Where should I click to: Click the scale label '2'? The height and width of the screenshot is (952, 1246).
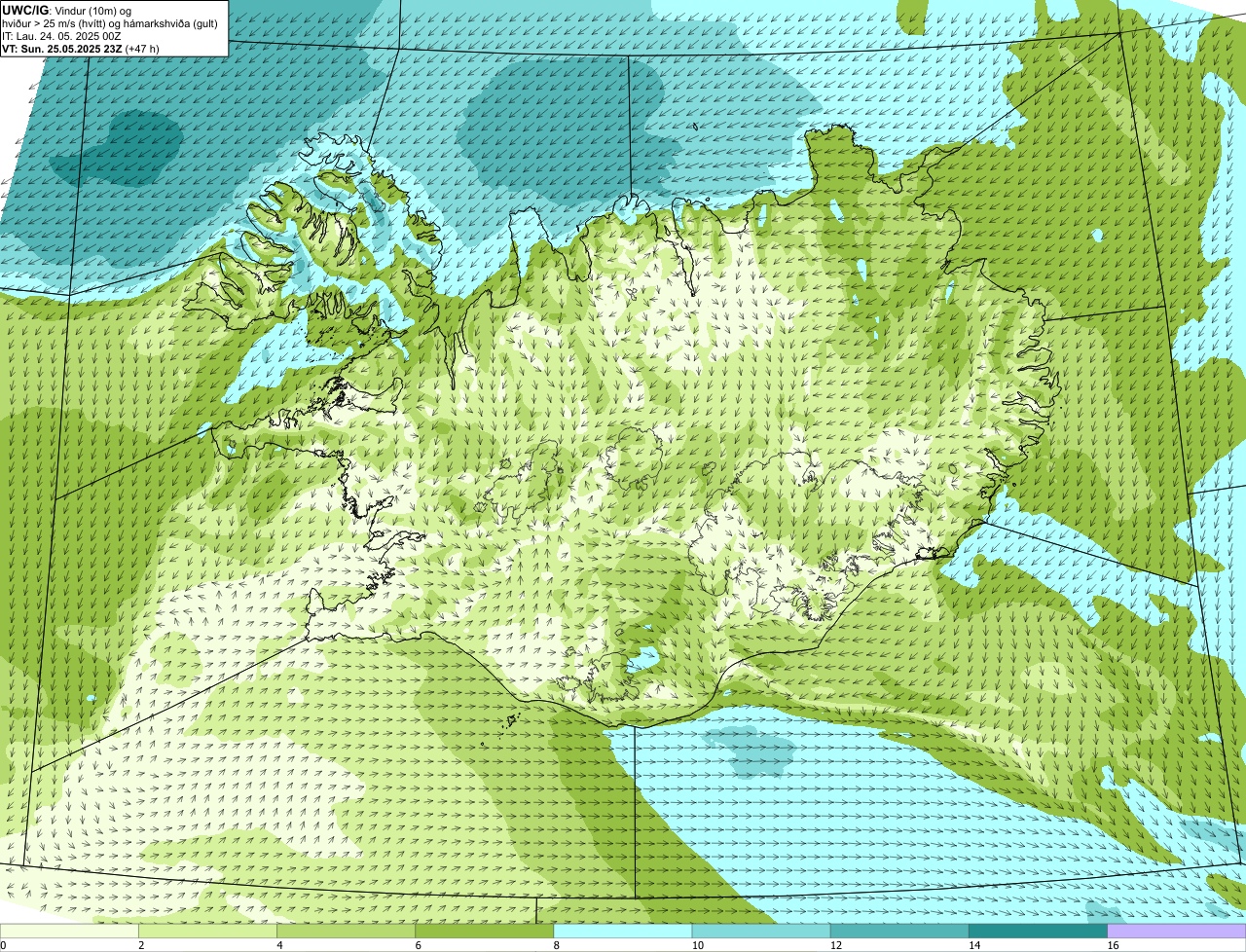coord(141,945)
